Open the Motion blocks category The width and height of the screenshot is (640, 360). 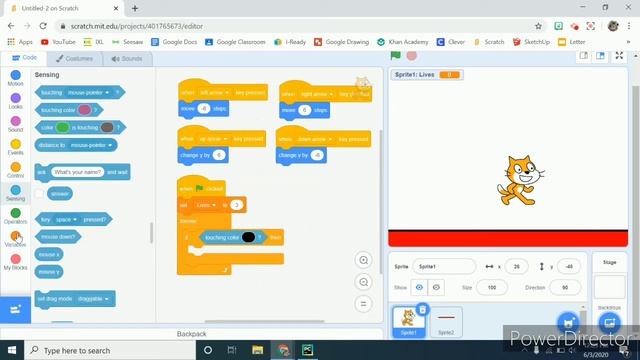pyautogui.click(x=16, y=78)
